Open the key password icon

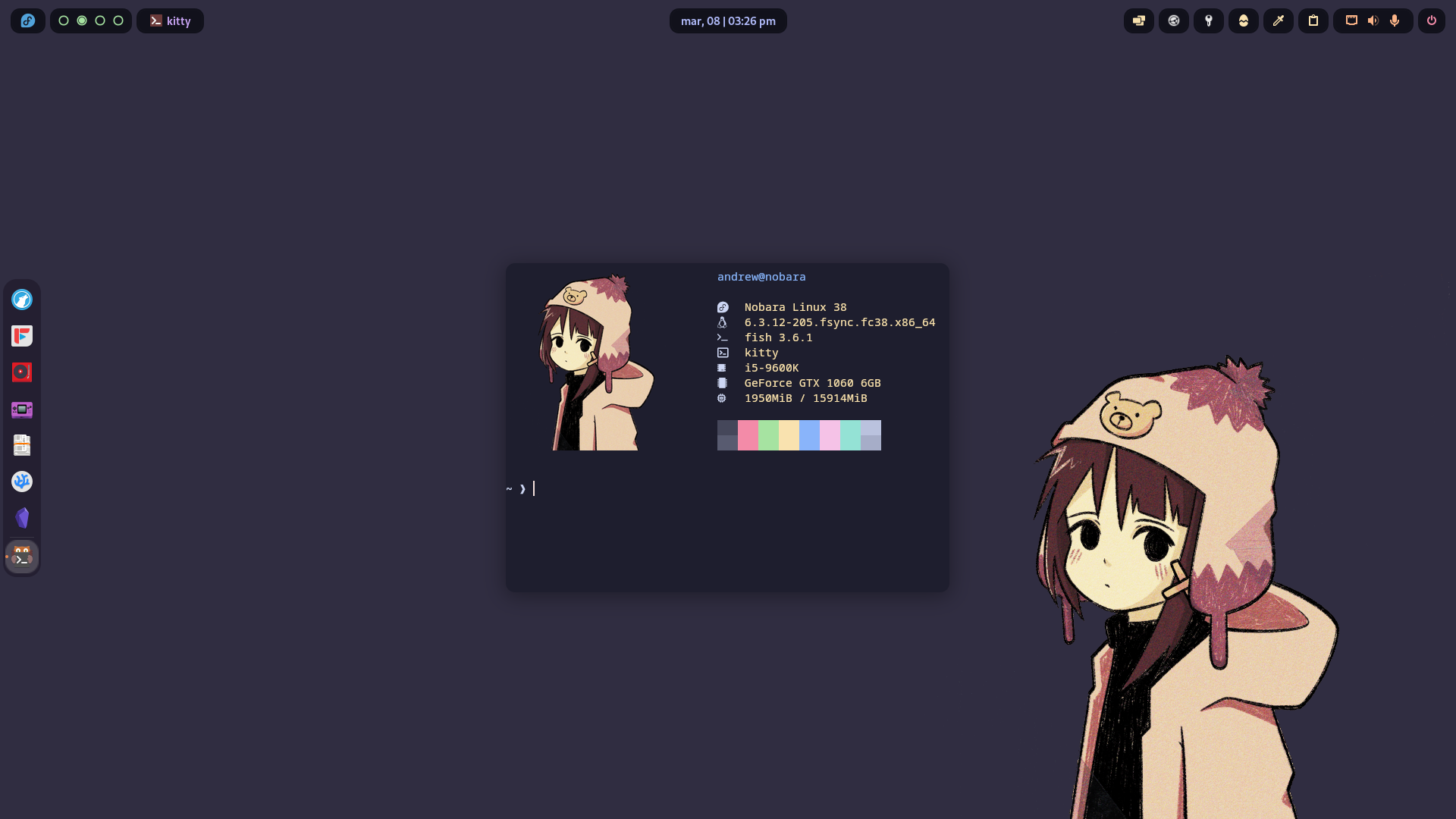(1209, 21)
